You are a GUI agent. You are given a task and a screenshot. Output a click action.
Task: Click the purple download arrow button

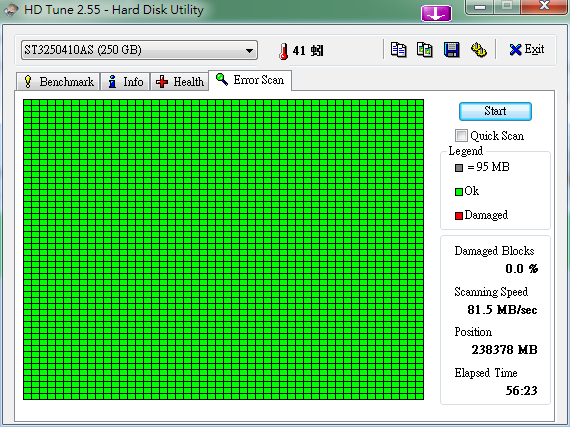point(436,13)
